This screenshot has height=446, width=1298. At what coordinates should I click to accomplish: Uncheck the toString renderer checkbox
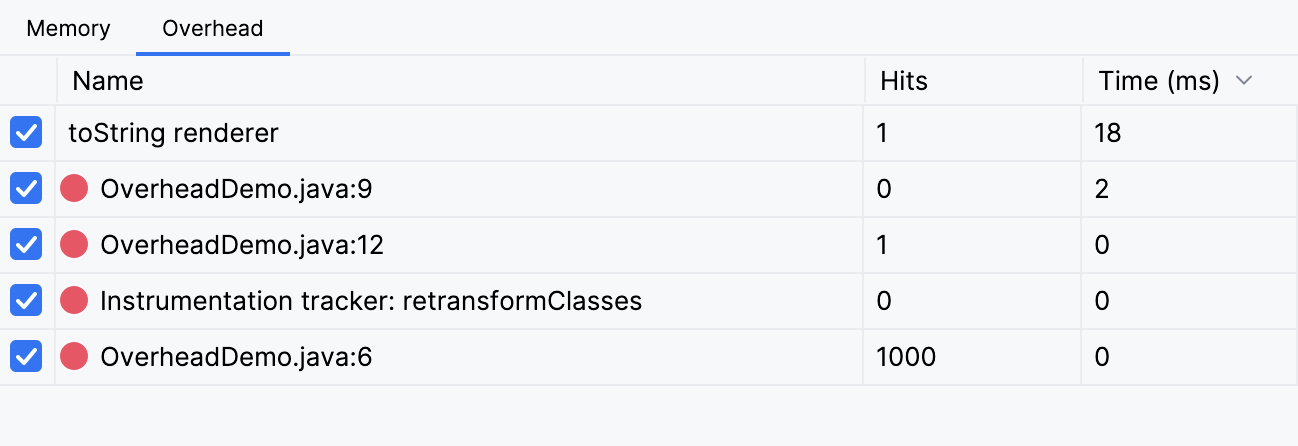tap(26, 132)
